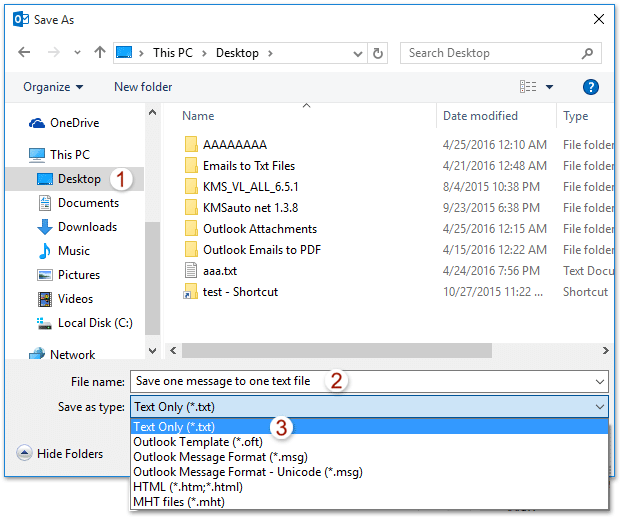
Task: Open Local Disk (C:) in sidebar
Action: [x=94, y=323]
